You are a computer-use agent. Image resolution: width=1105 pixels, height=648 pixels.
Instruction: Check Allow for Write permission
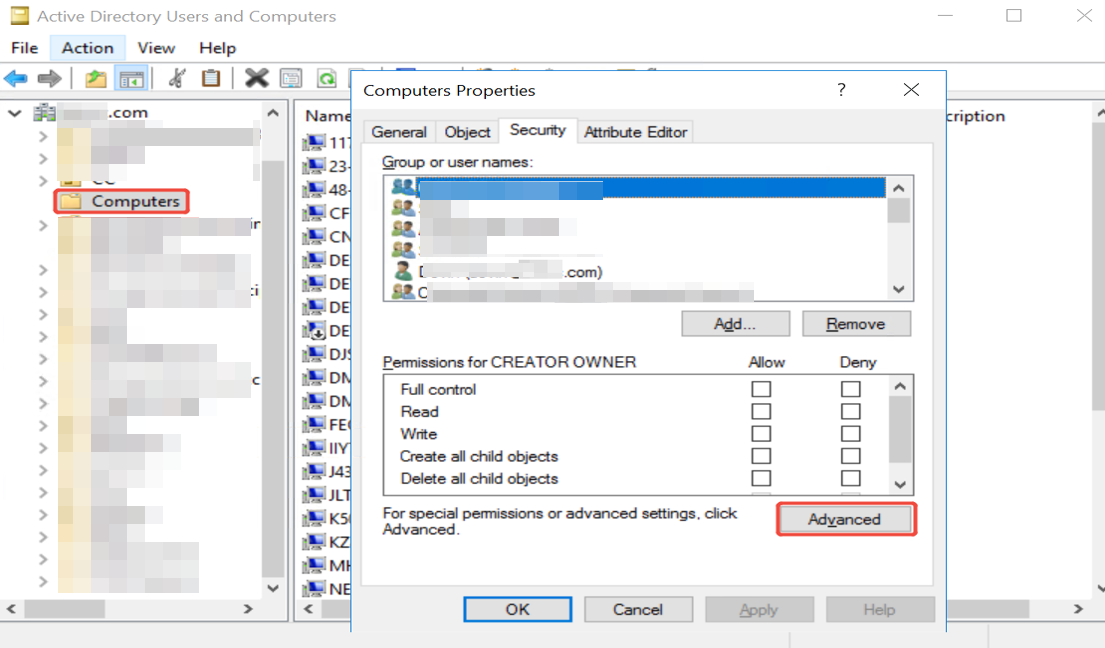click(761, 434)
